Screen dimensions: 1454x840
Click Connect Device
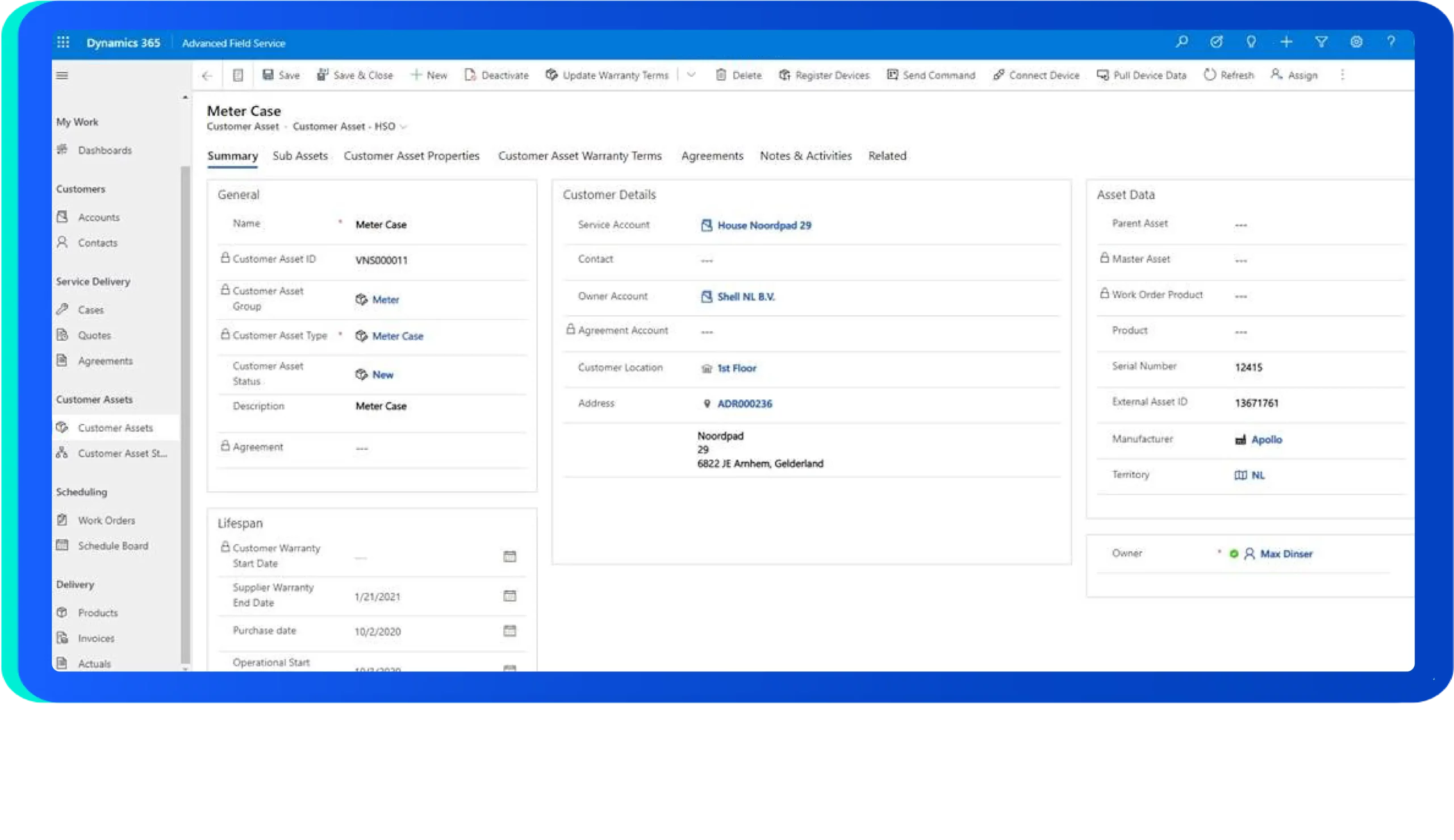click(1036, 75)
